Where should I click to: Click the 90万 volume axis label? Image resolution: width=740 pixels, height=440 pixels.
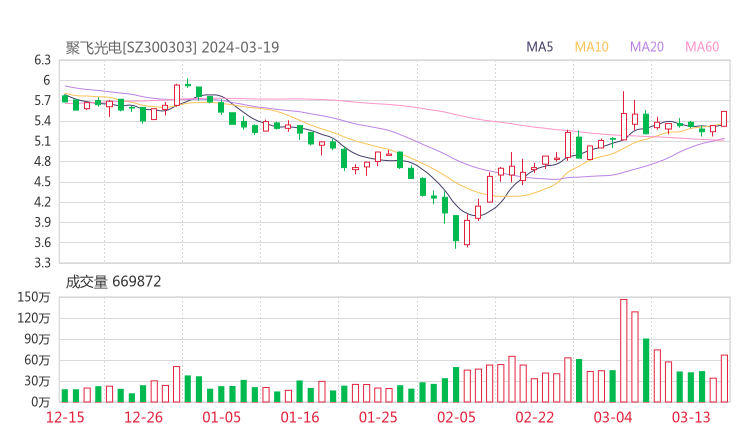(38, 339)
